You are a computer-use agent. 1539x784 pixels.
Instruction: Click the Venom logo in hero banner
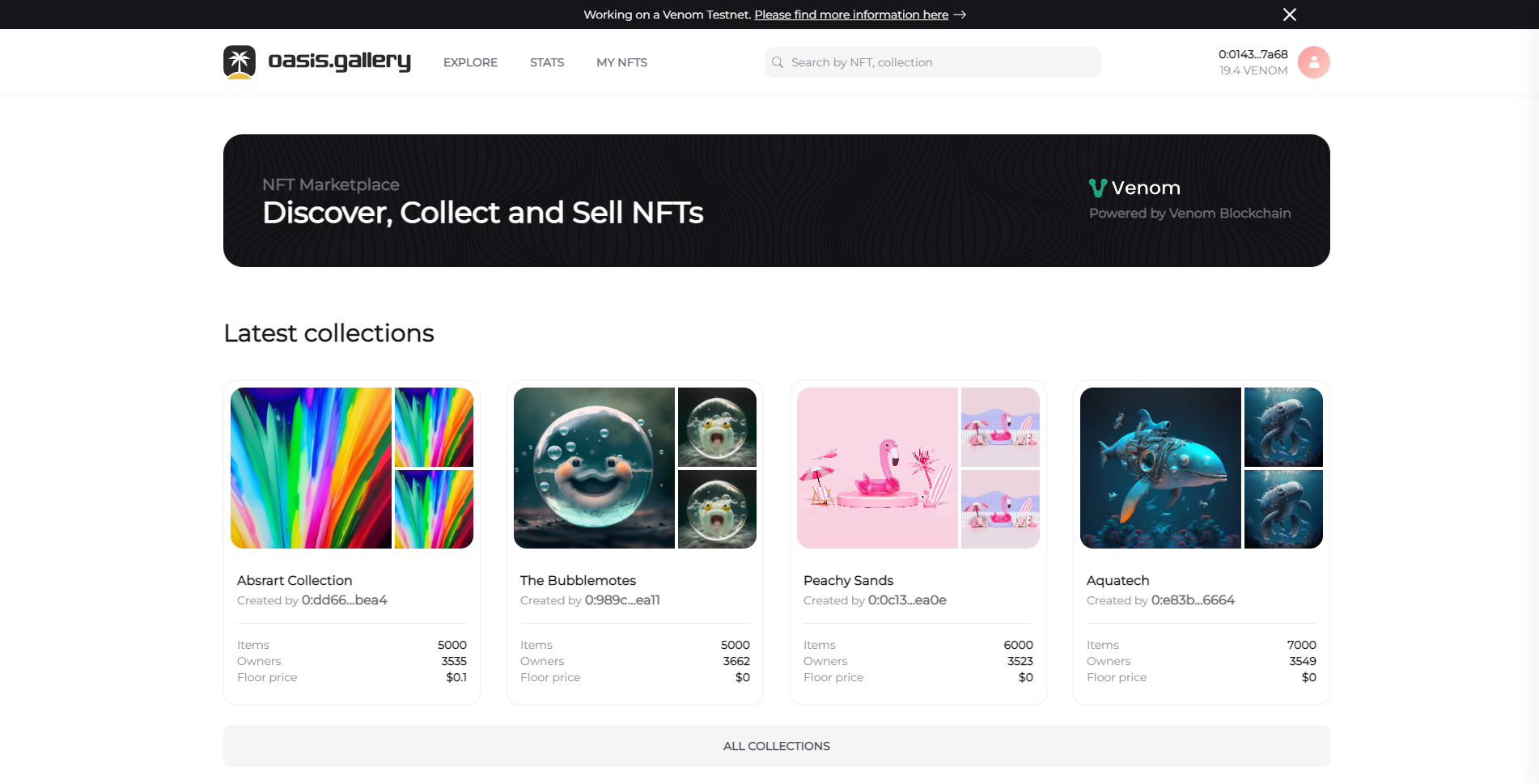pos(1097,188)
